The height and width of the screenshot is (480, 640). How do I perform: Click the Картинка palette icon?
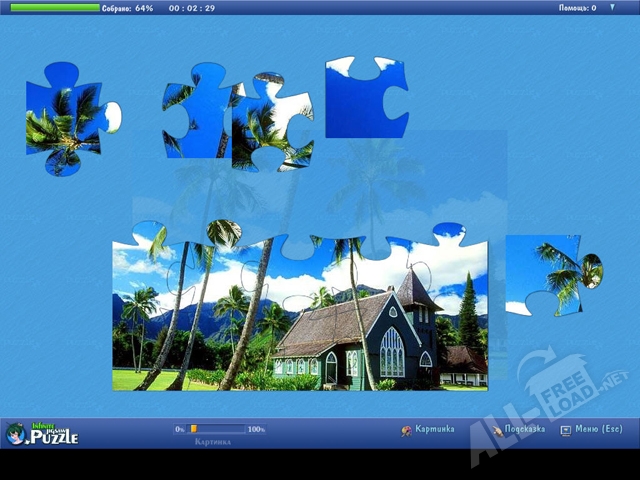(406, 430)
